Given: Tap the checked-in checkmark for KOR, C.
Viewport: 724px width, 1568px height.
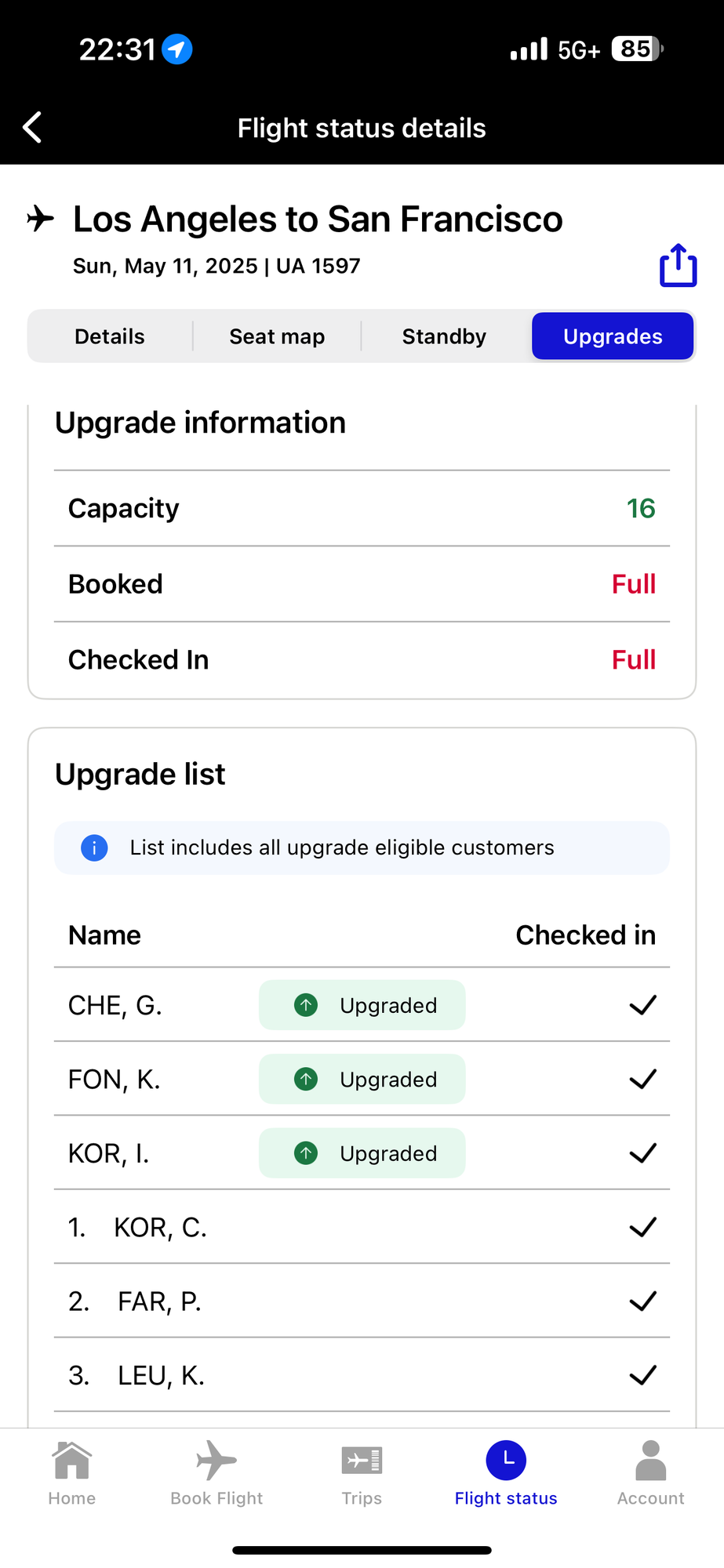Looking at the screenshot, I should [642, 1227].
